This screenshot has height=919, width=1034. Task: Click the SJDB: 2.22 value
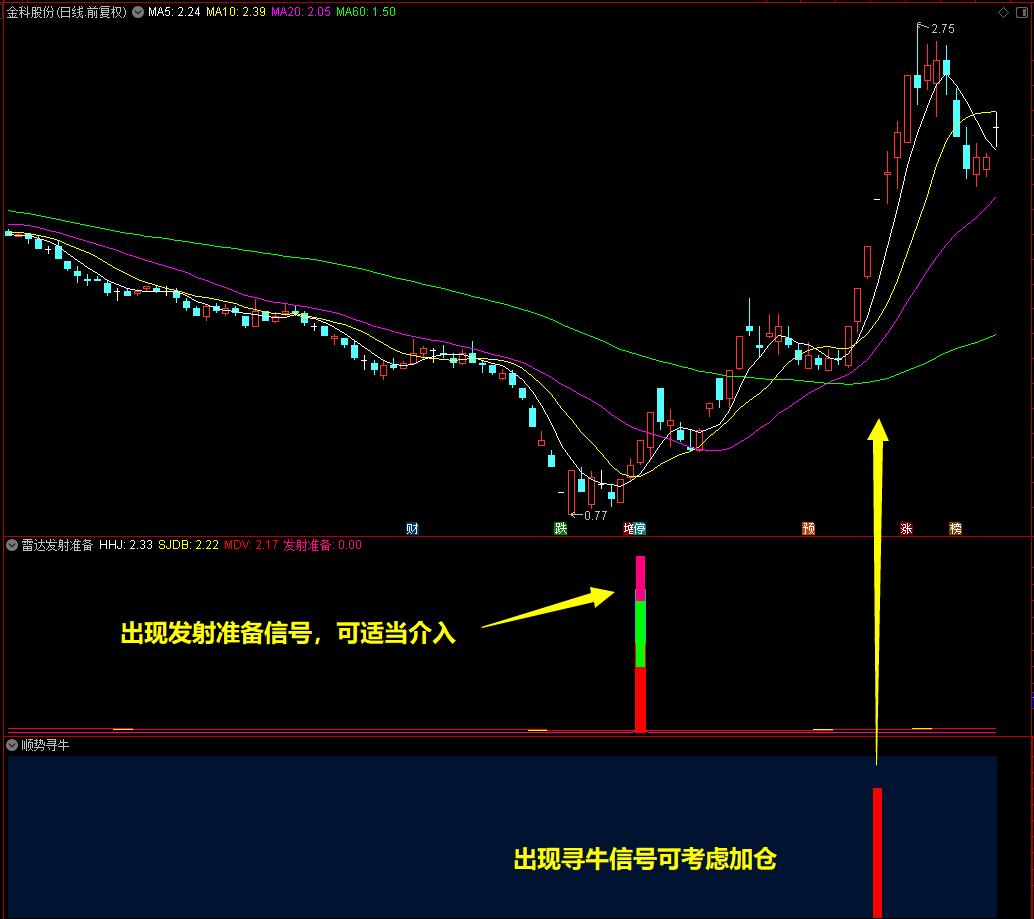[x=188, y=545]
